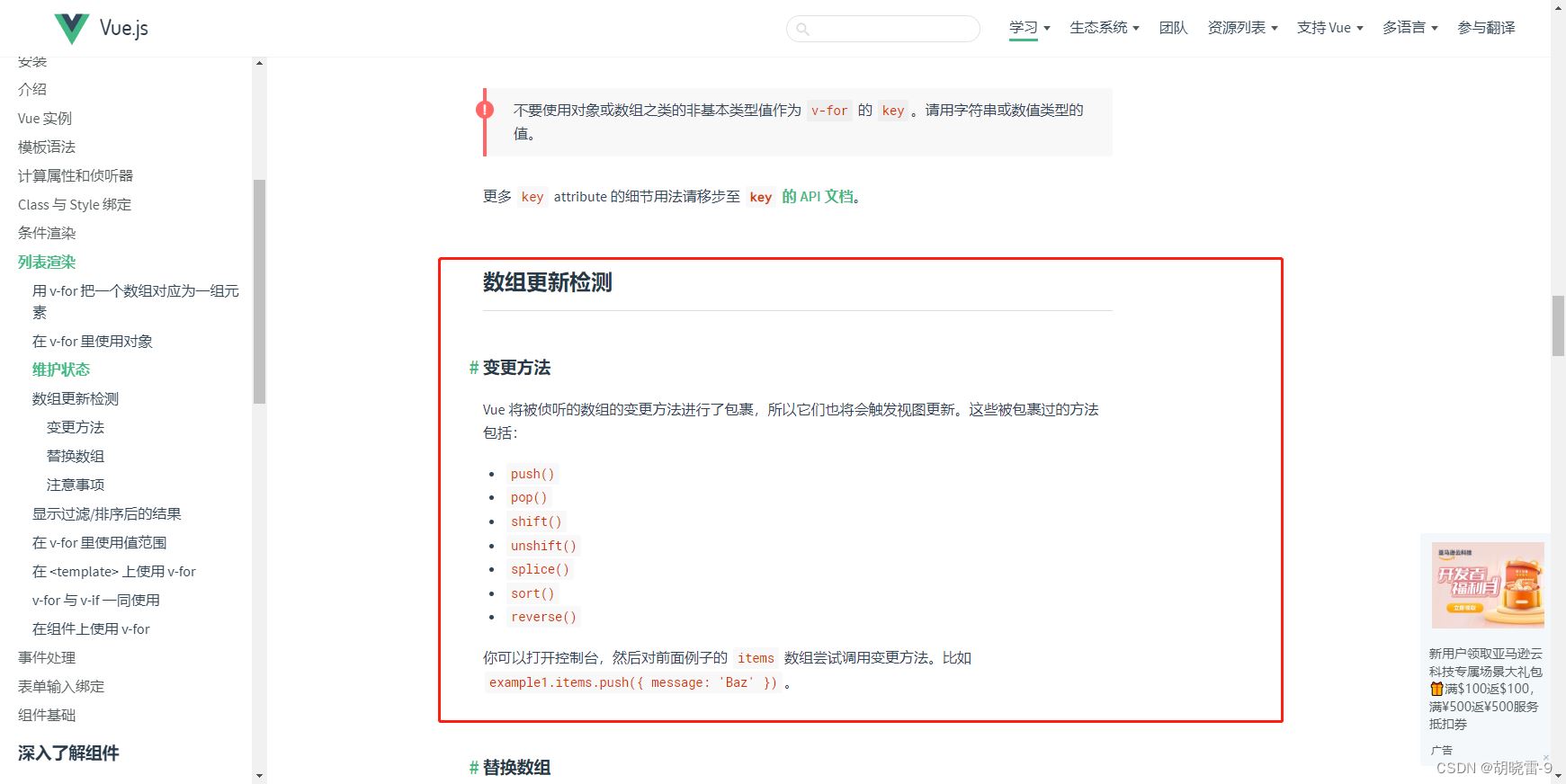Jump to 在 v-for 里使用值范围

[100, 542]
